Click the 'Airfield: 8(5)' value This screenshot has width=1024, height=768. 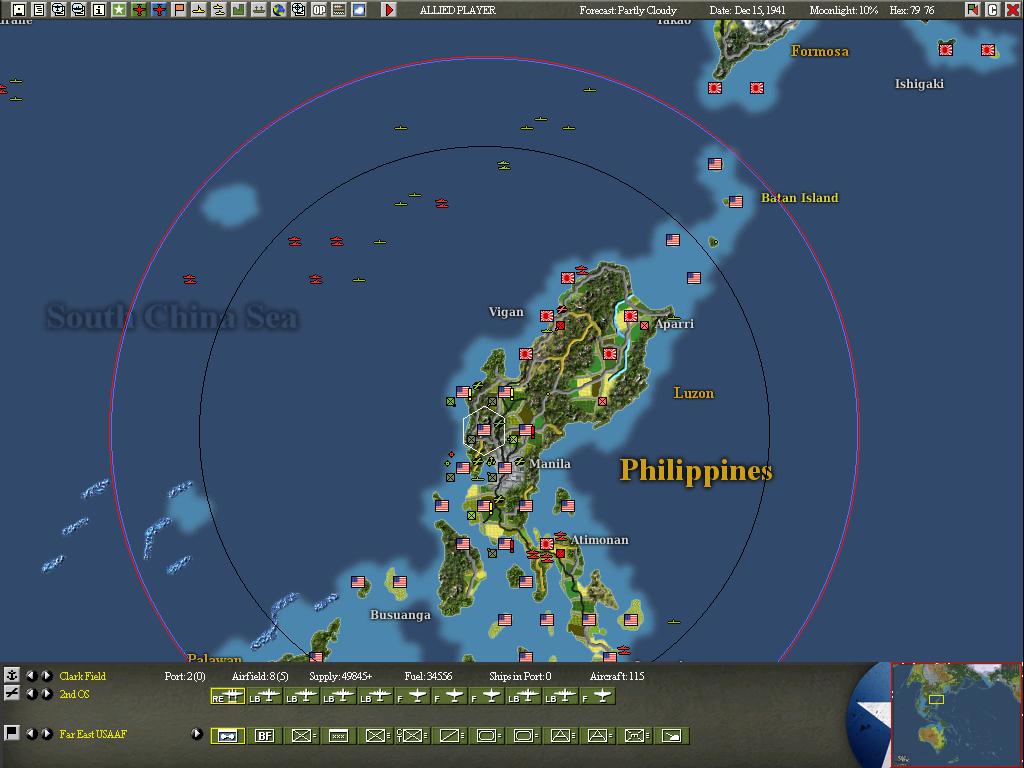(260, 676)
